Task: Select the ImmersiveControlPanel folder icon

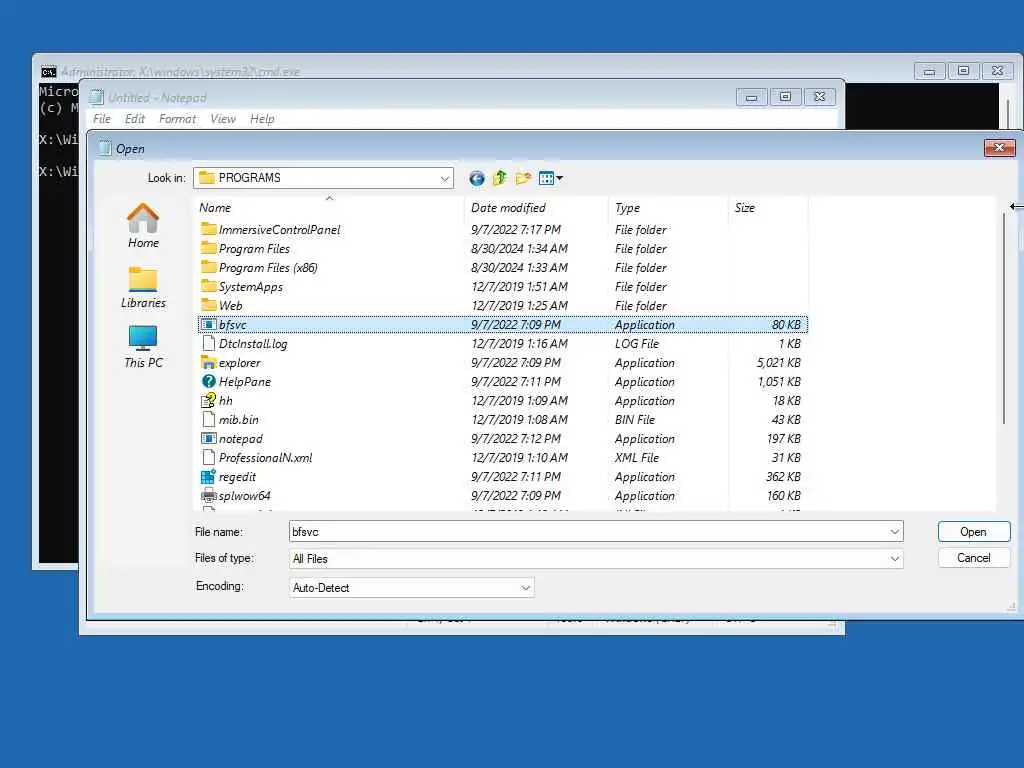Action: 208,229
